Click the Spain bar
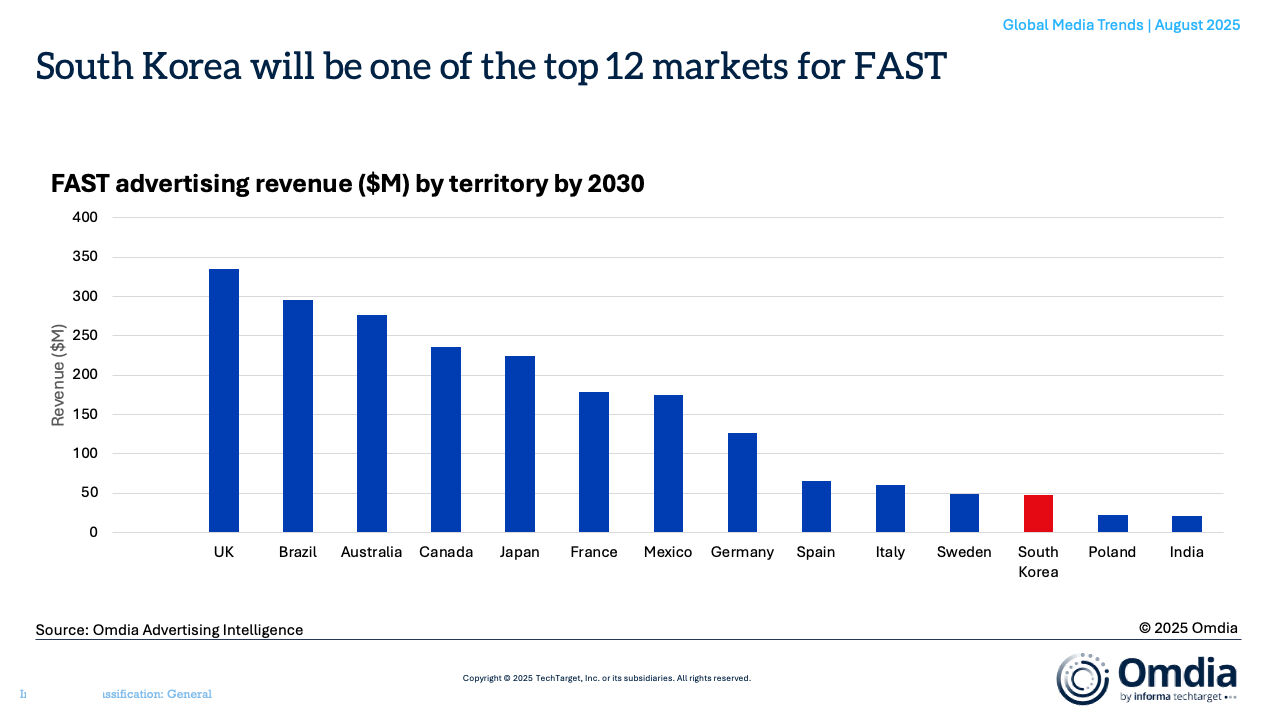The height and width of the screenshot is (720, 1280). 816,507
